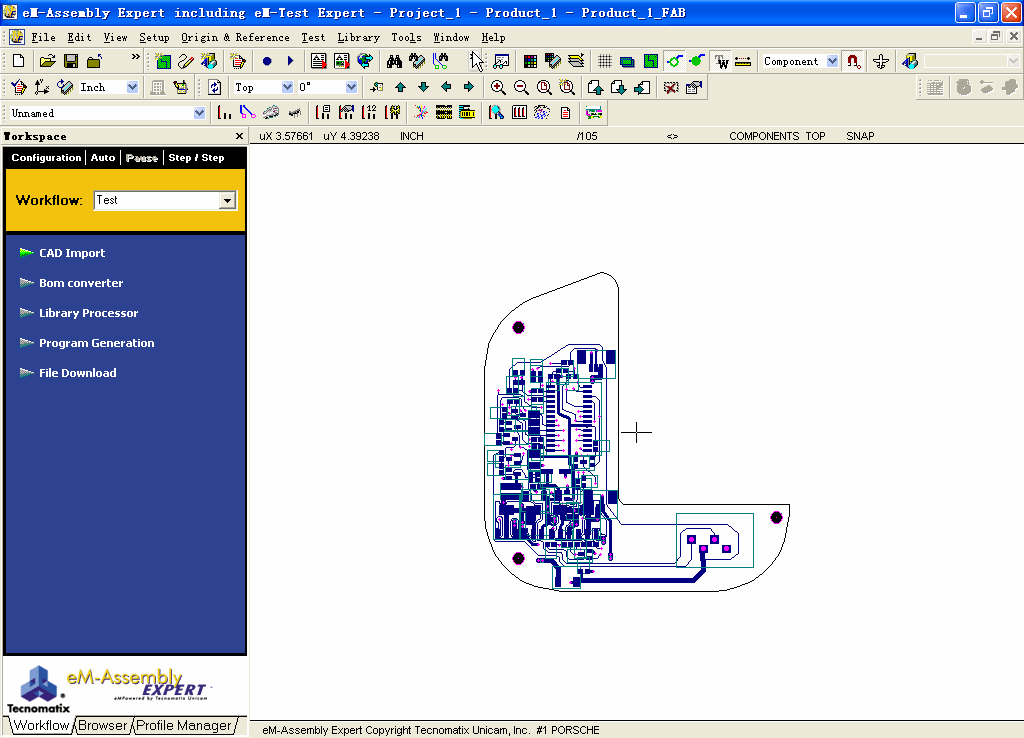1024x738 pixels.
Task: Click the Zoom In magnifier icon
Action: click(498, 87)
